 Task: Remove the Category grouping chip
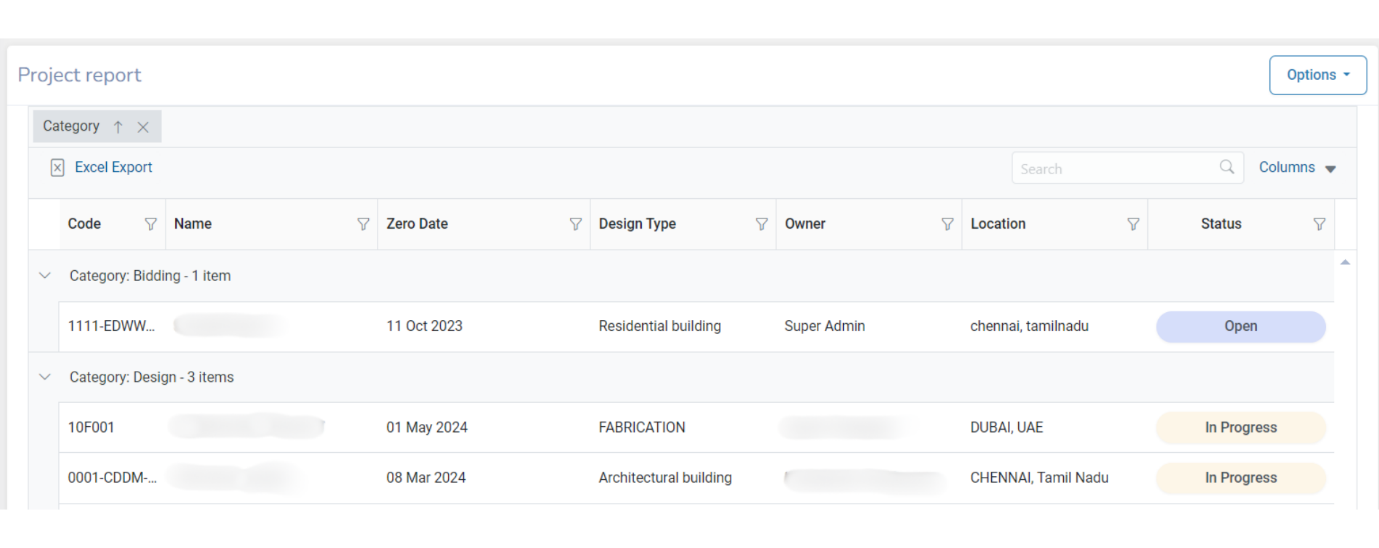(143, 127)
